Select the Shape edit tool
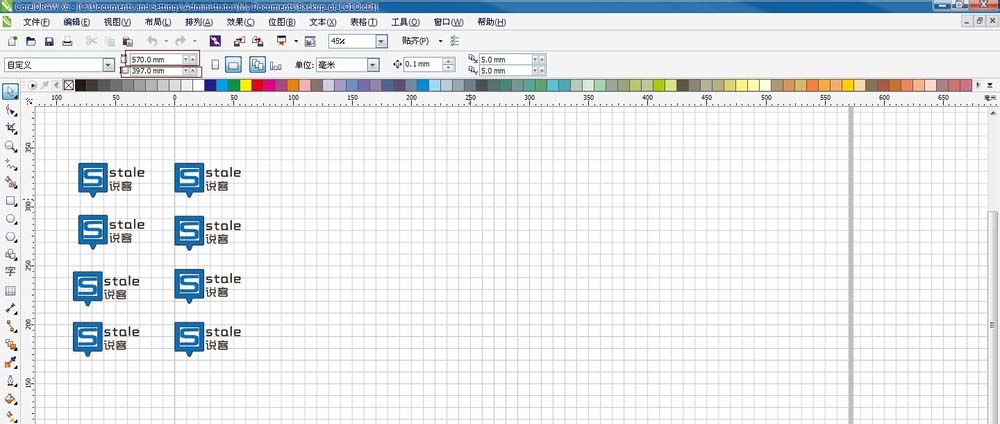This screenshot has width=1000, height=424. click(11, 110)
